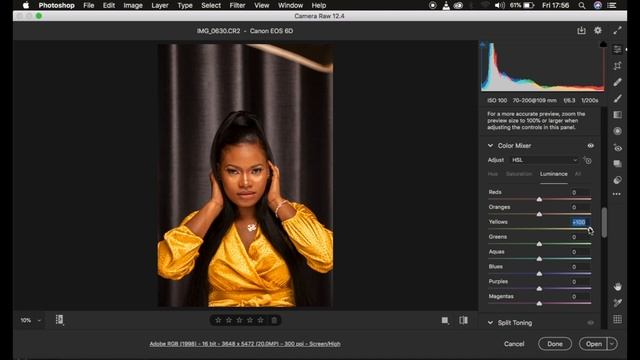The height and width of the screenshot is (360, 640).
Task: Toggle Split Toning panel visibility eye
Action: (591, 323)
